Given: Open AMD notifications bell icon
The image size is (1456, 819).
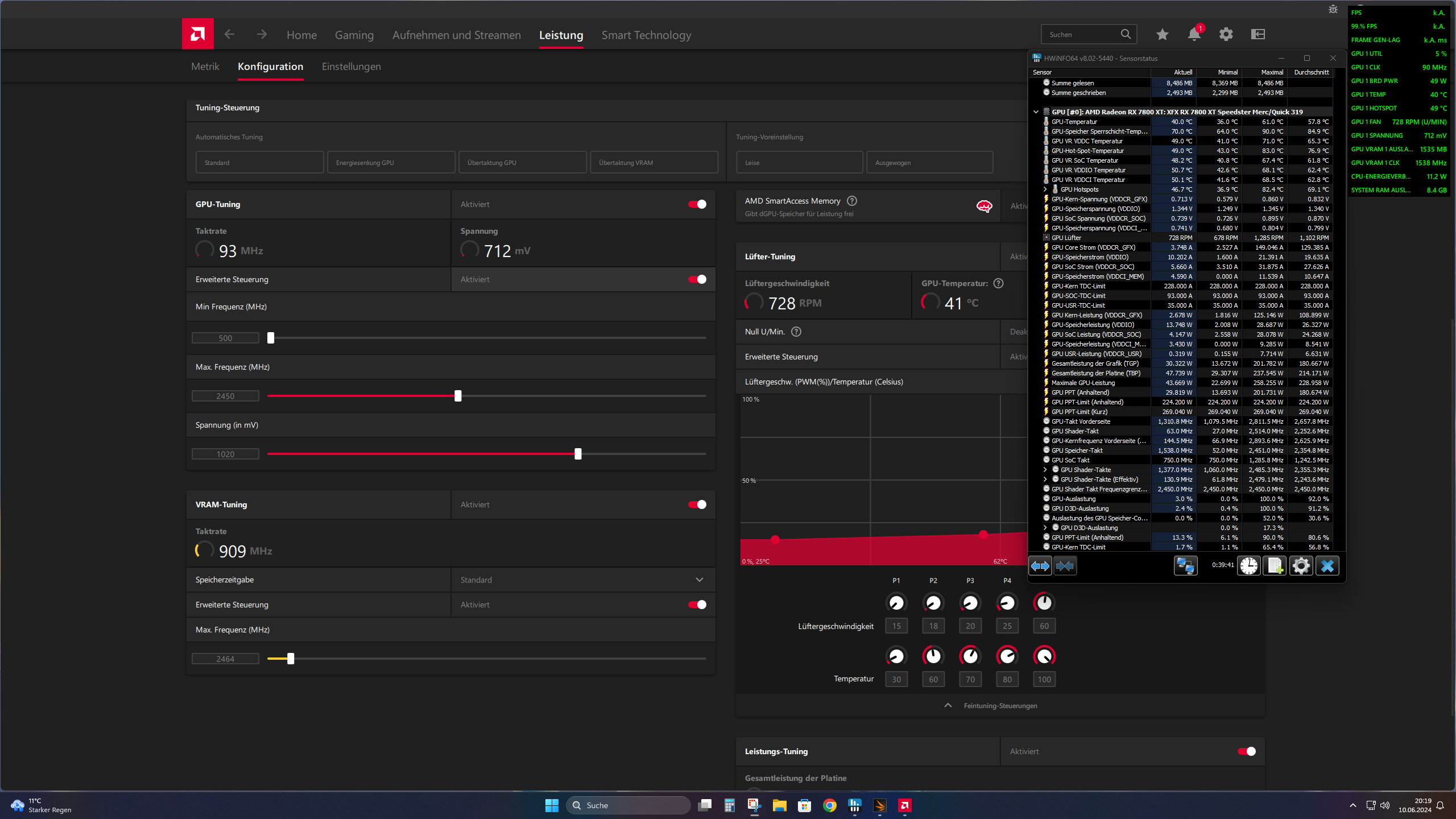Looking at the screenshot, I should tap(1194, 35).
